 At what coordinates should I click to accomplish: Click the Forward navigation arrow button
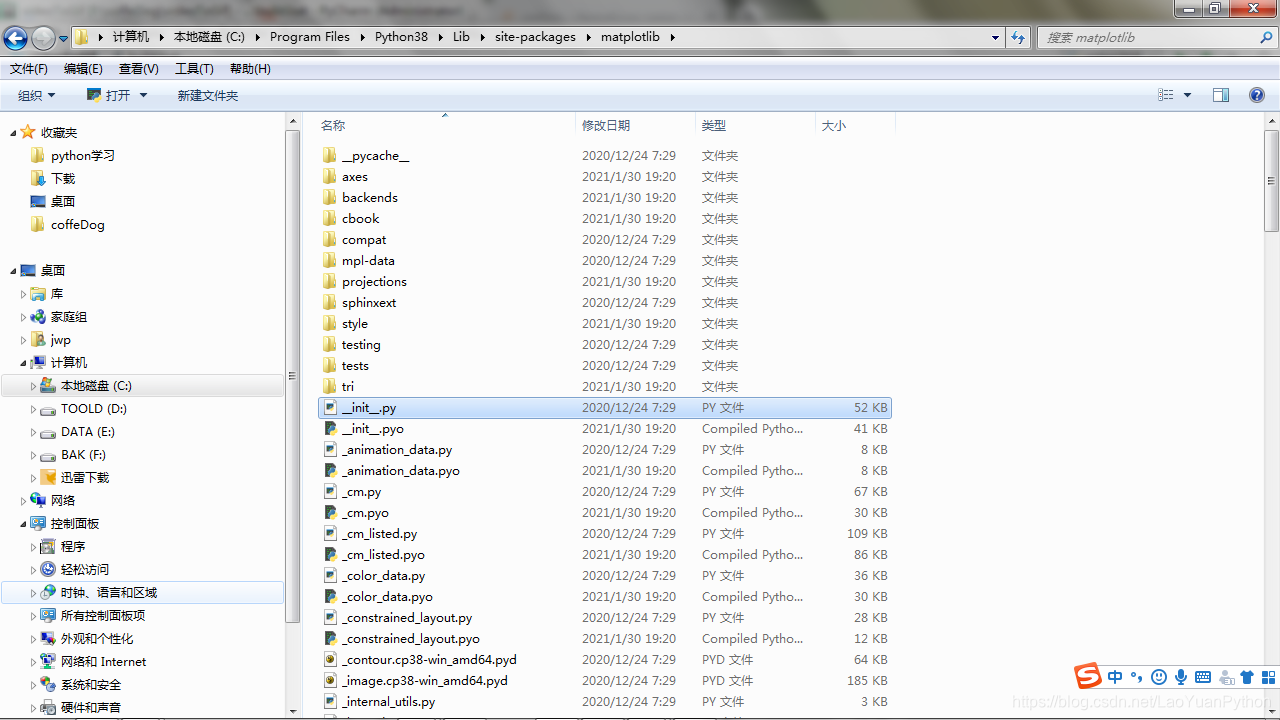pos(43,38)
